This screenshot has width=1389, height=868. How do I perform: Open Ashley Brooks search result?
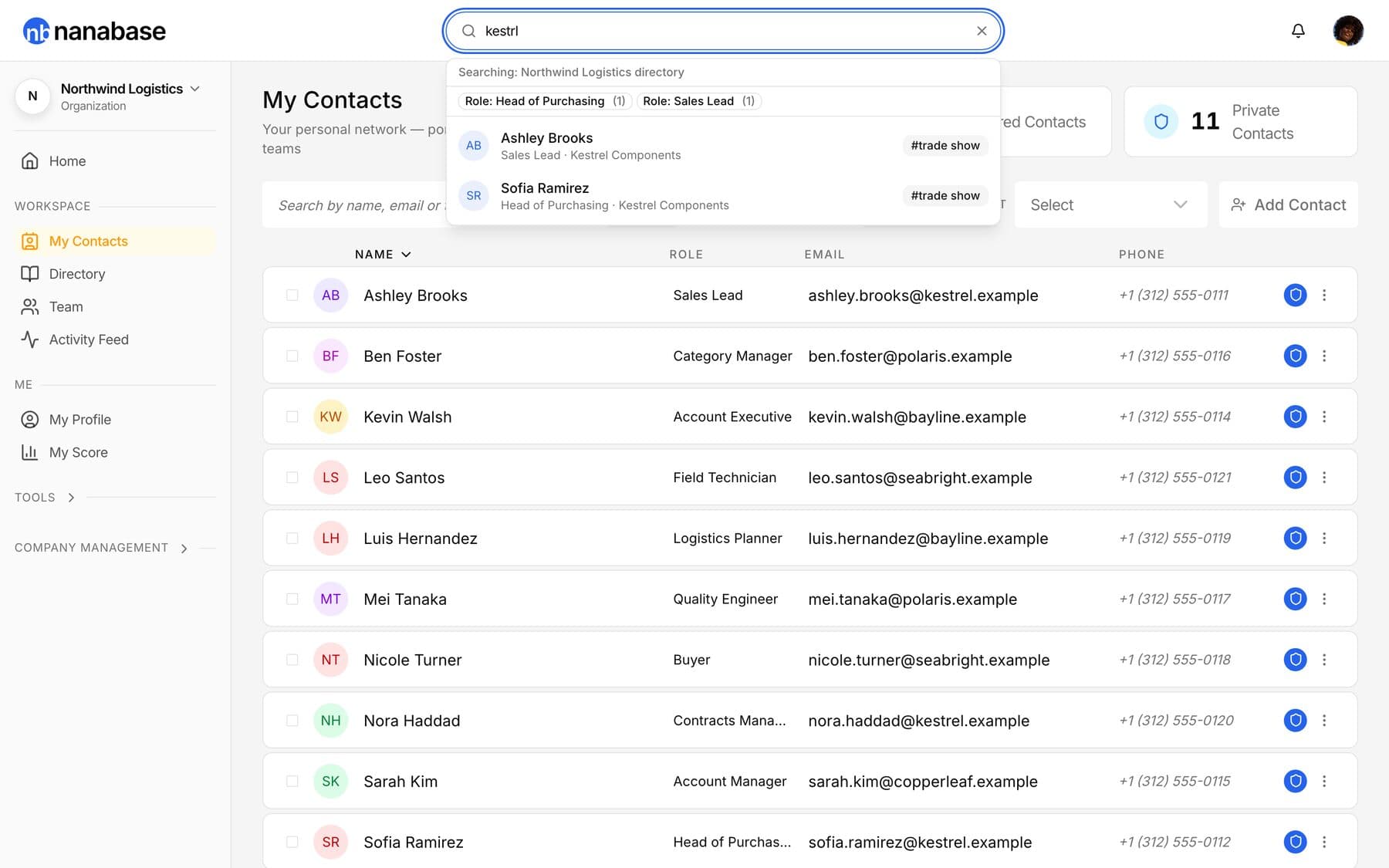(723, 146)
